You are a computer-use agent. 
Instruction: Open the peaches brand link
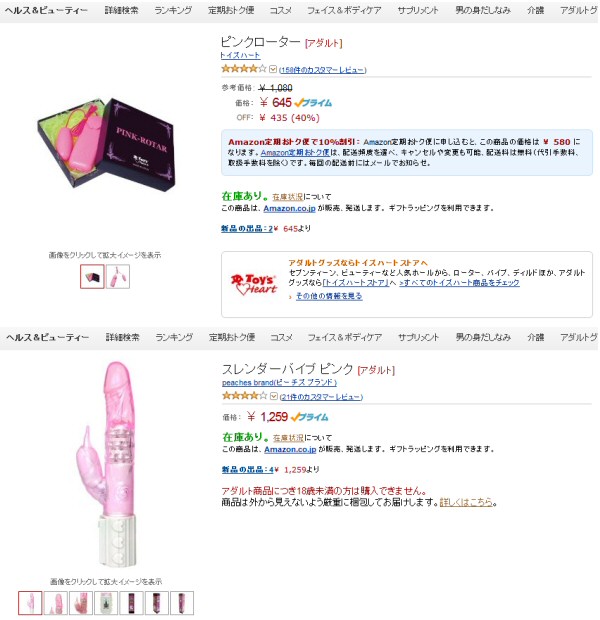279,382
